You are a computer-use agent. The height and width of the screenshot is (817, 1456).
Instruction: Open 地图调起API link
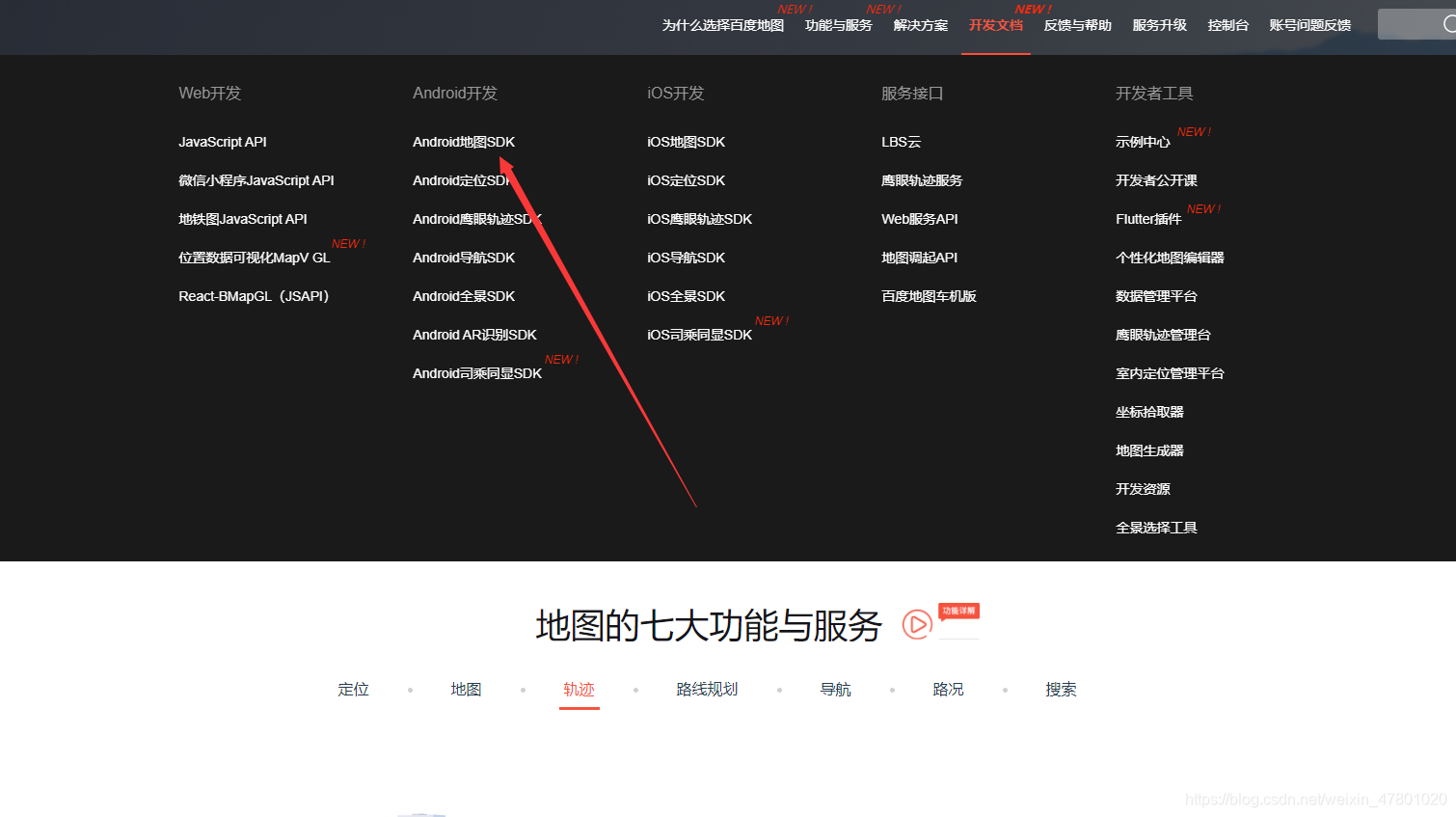tap(920, 258)
